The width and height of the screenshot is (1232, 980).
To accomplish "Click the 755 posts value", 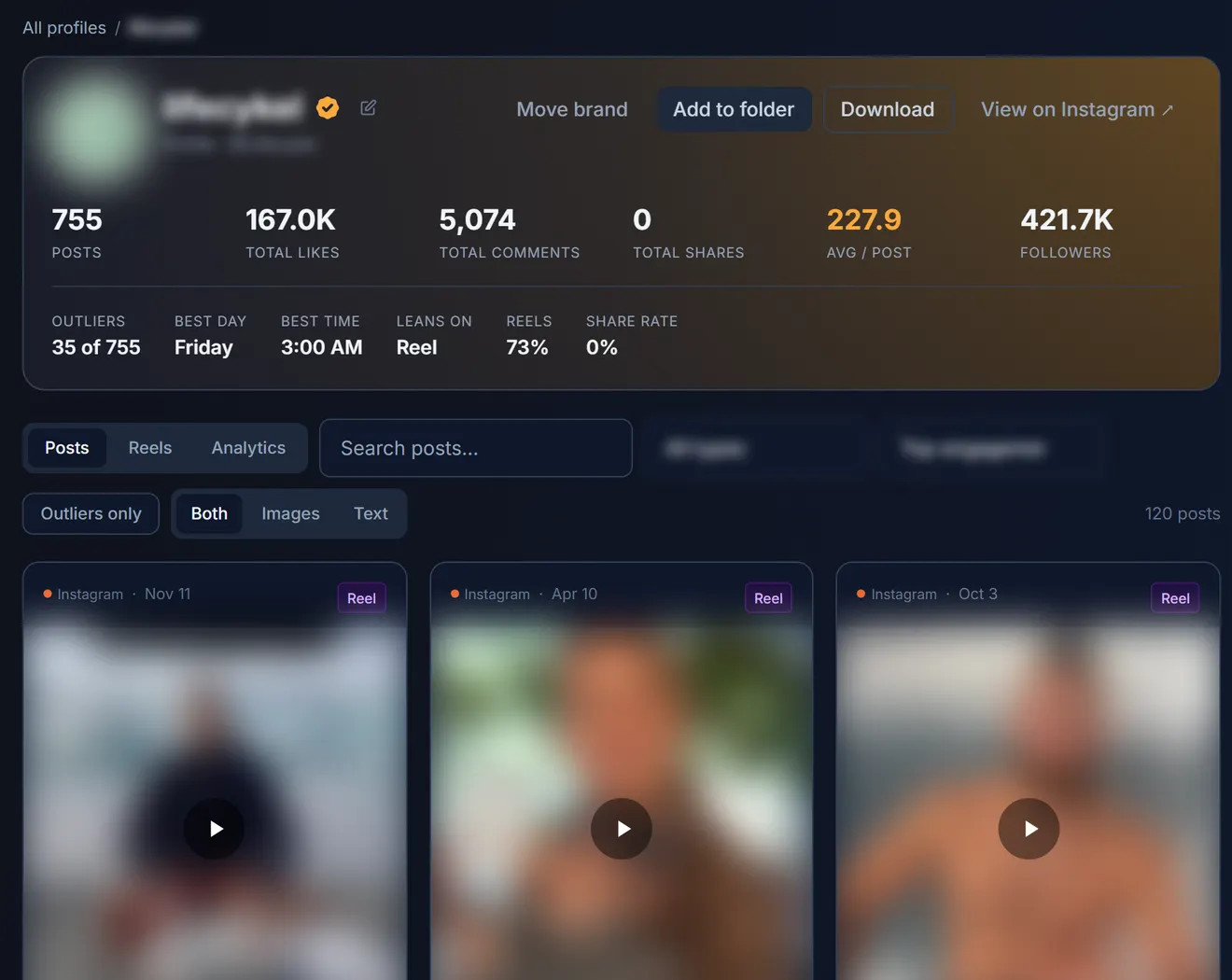I will [77, 219].
